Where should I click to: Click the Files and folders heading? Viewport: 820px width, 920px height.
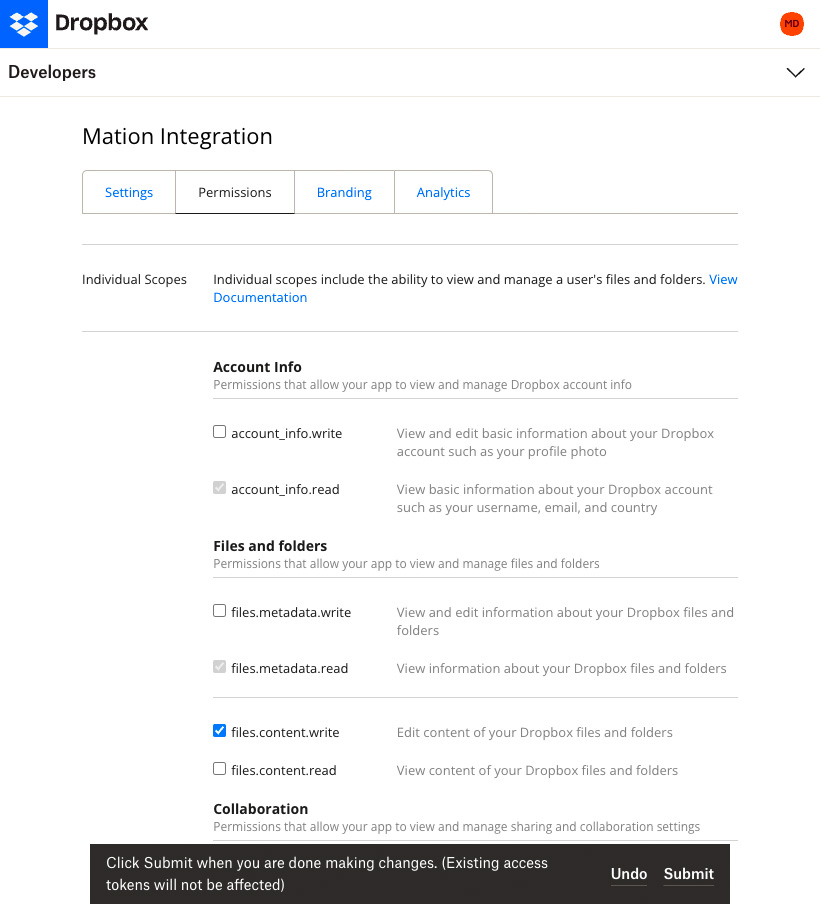(270, 546)
